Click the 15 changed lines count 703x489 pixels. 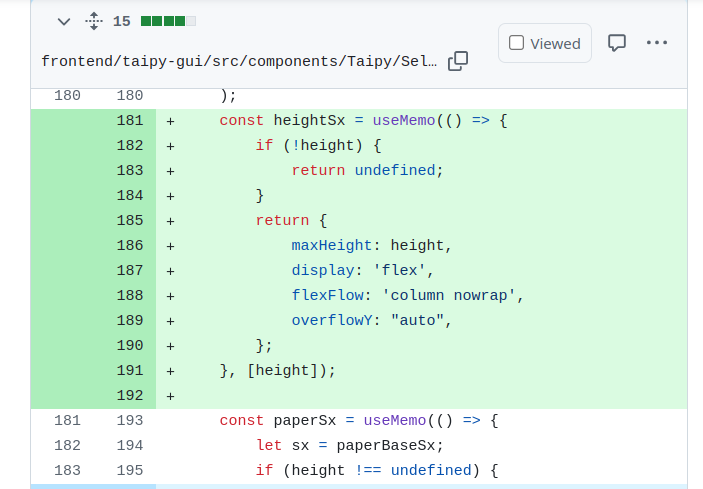coord(122,21)
